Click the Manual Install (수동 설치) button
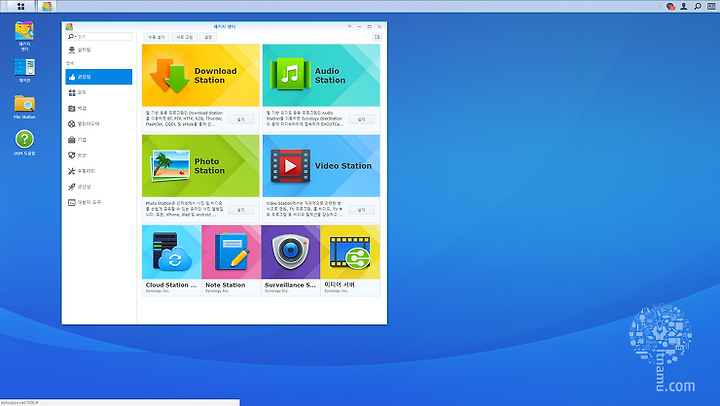 pyautogui.click(x=156, y=37)
